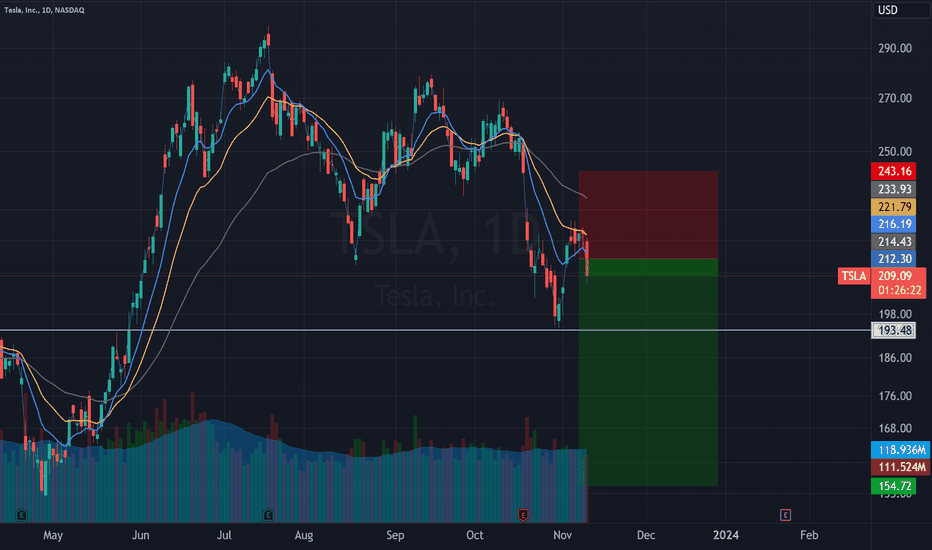Select the red stop-loss zone of short position
932x550 pixels.
click(648, 215)
